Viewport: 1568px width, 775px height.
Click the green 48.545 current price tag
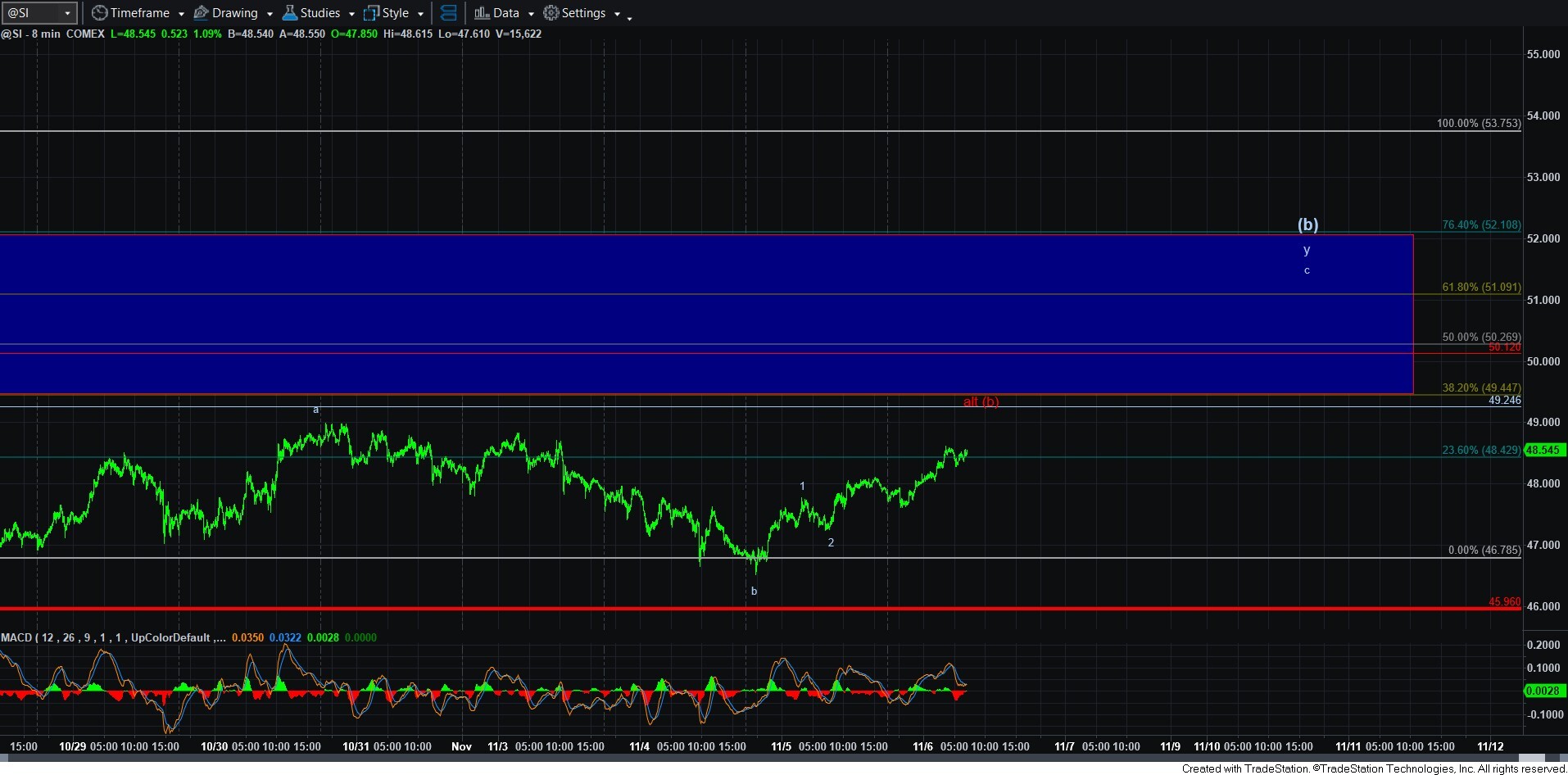[1543, 450]
